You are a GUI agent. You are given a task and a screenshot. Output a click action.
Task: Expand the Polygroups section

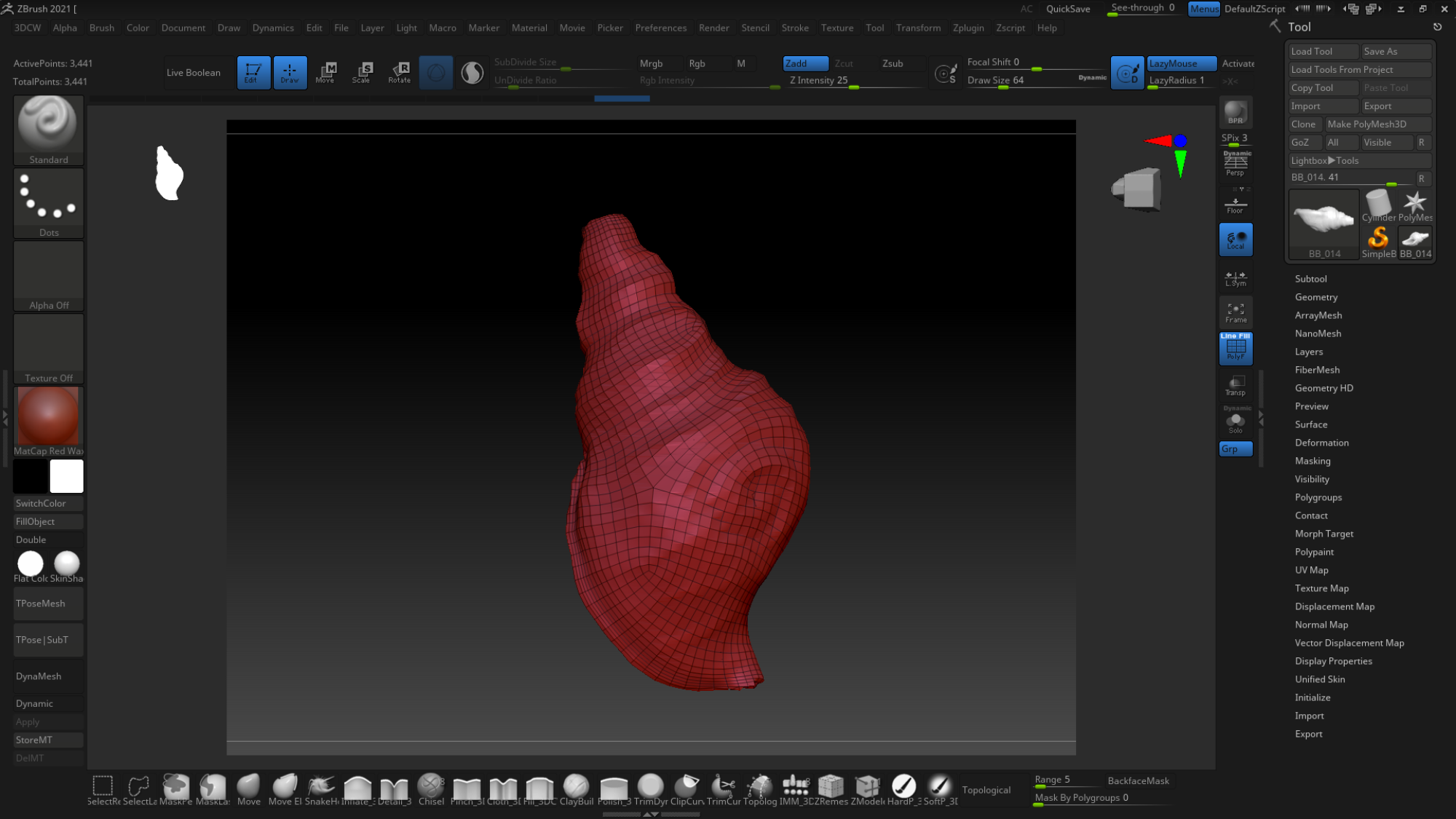[1318, 497]
